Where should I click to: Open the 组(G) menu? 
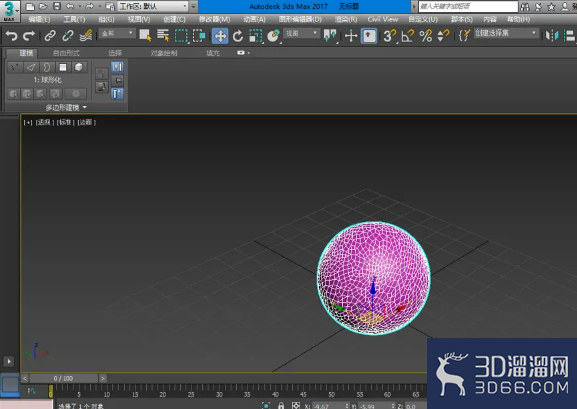click(x=106, y=20)
